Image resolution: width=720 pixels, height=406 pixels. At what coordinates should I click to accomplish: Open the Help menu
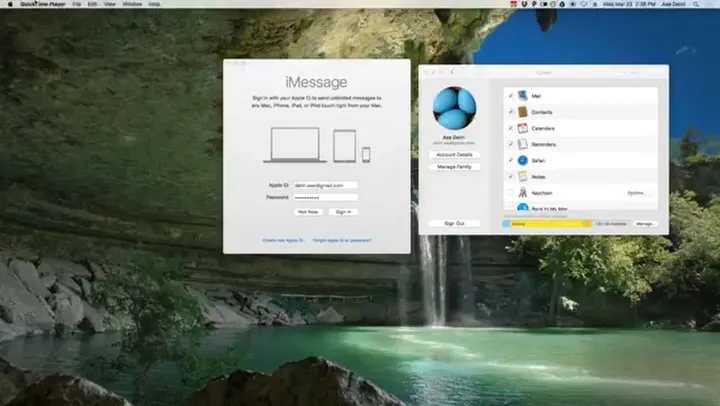point(154,4)
